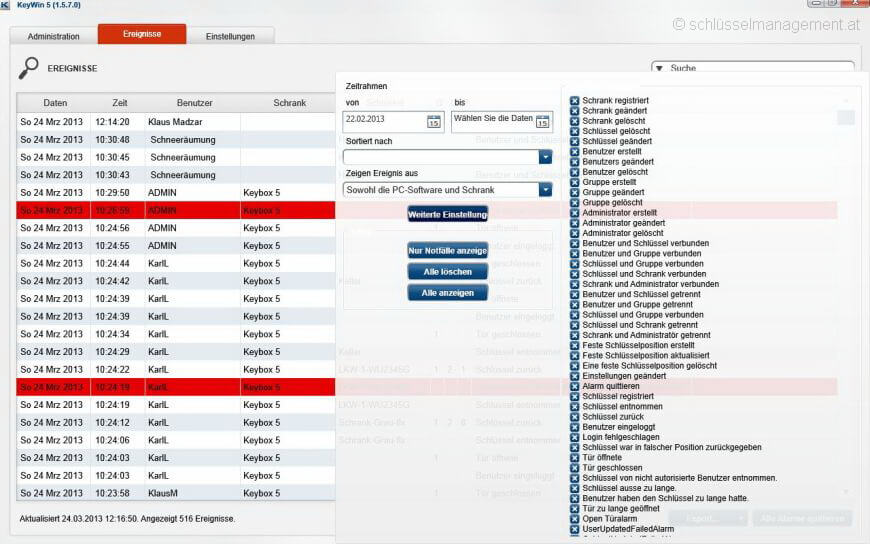Click the X icon beside 'Alarm quittieren'
Image resolution: width=870 pixels, height=544 pixels.
tap(575, 386)
